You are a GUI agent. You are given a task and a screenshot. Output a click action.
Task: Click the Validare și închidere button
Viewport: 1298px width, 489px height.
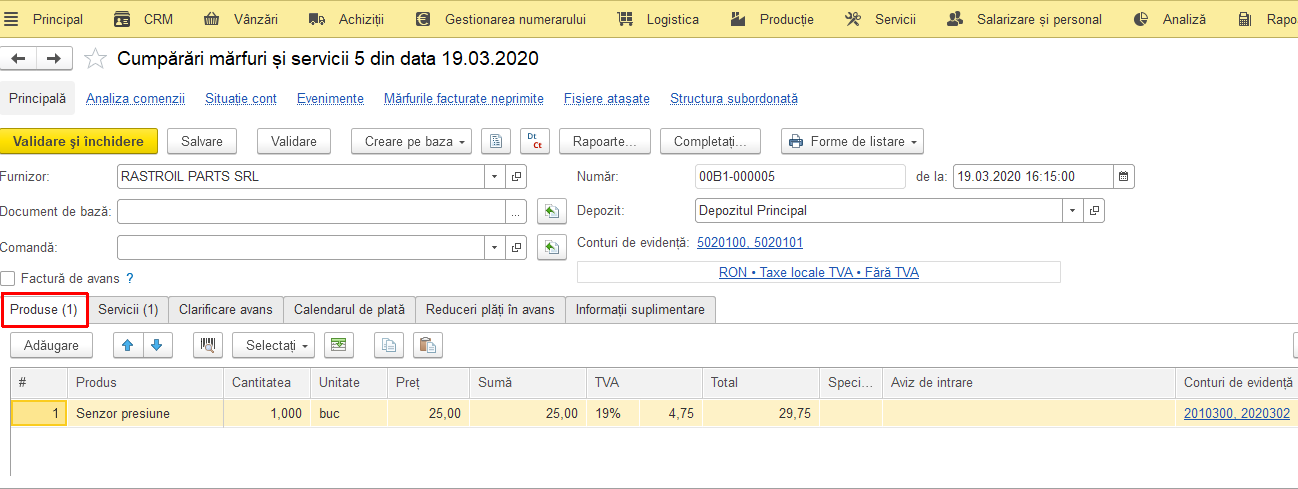[79, 141]
